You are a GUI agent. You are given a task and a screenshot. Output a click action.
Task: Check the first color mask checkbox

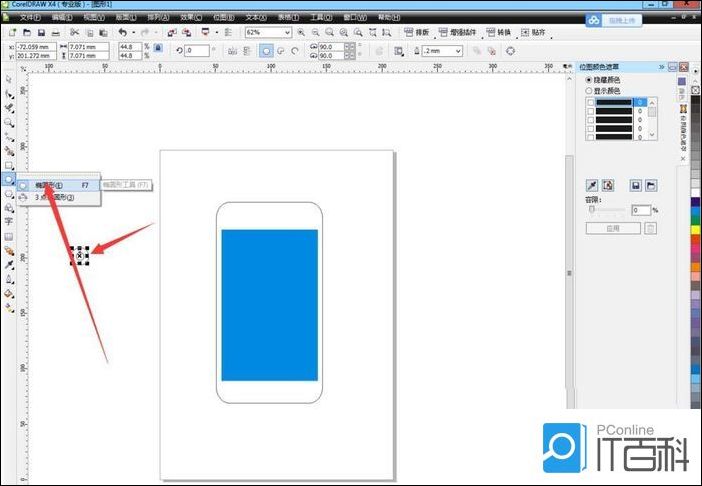pyautogui.click(x=591, y=102)
